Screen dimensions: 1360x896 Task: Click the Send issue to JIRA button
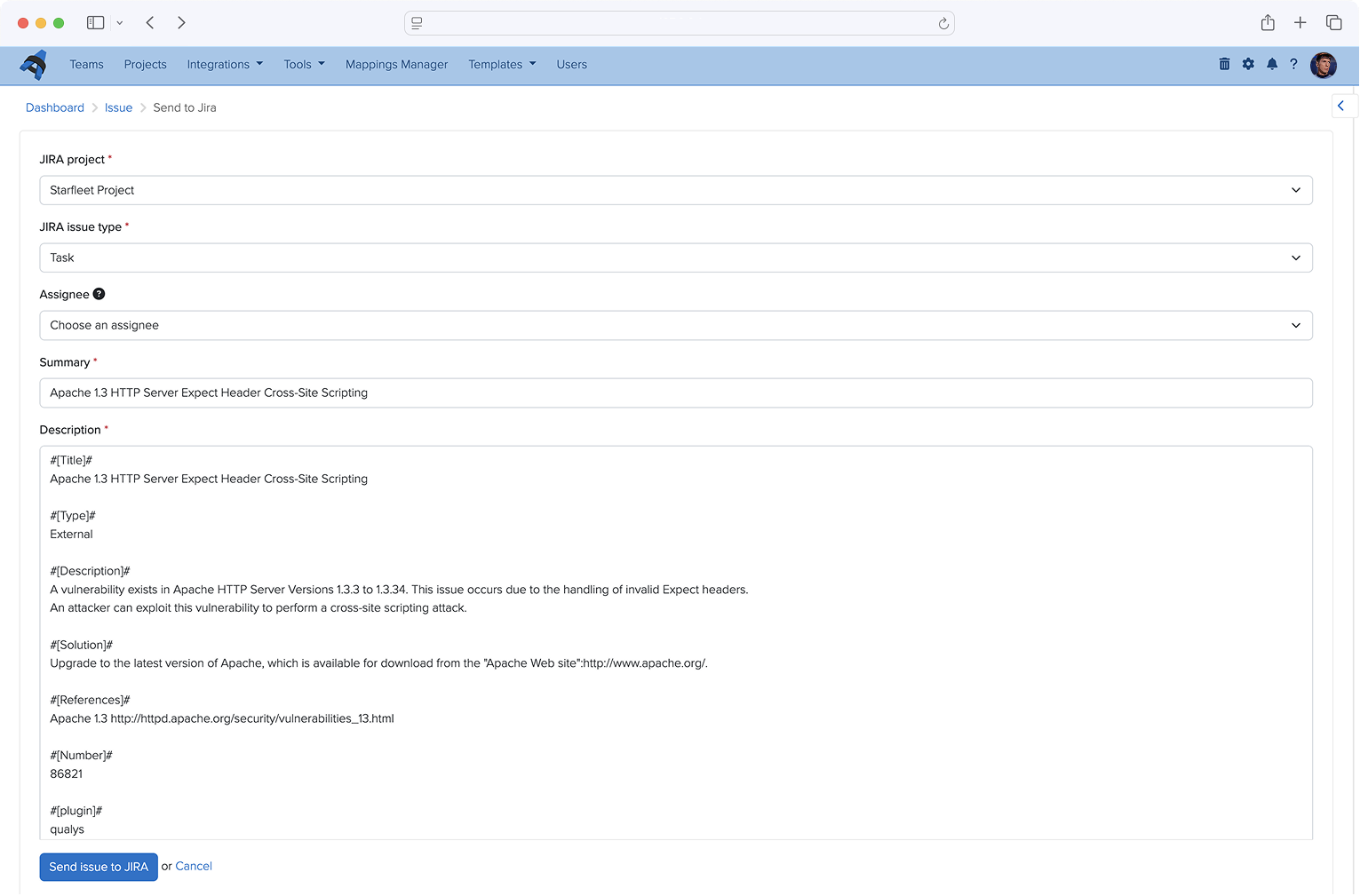pos(98,867)
